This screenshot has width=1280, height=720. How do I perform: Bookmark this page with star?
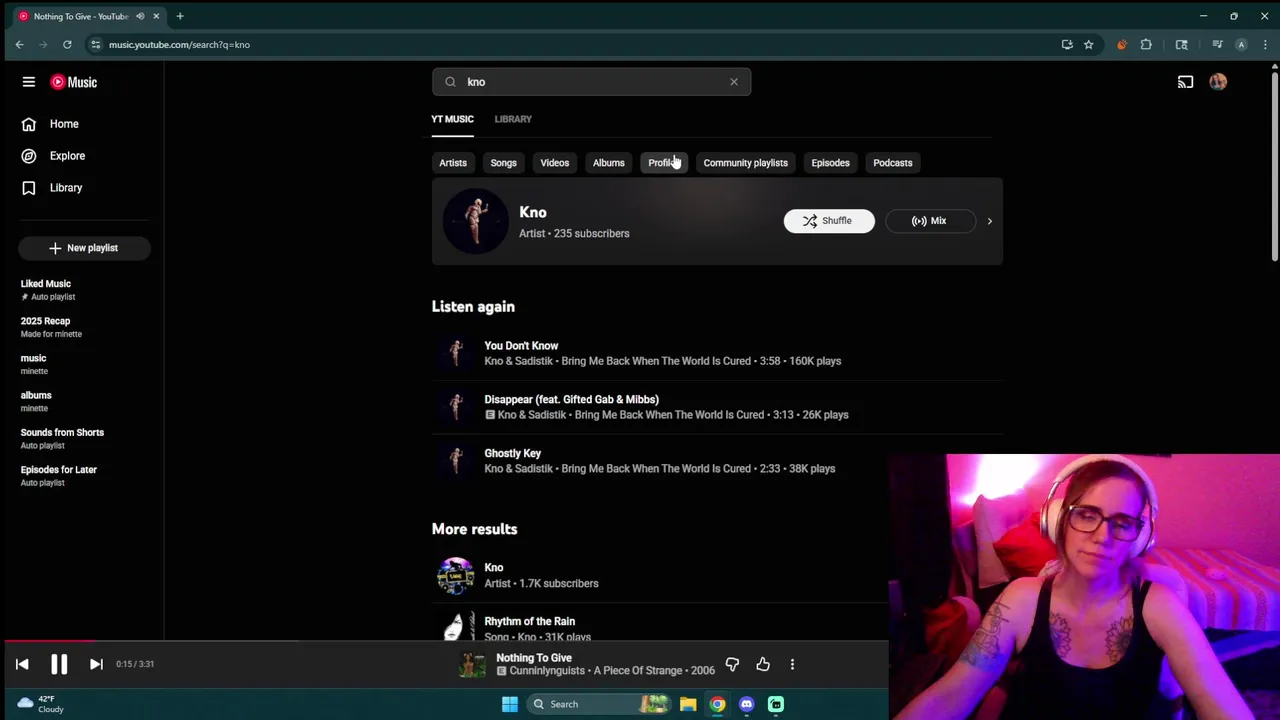tap(1088, 44)
